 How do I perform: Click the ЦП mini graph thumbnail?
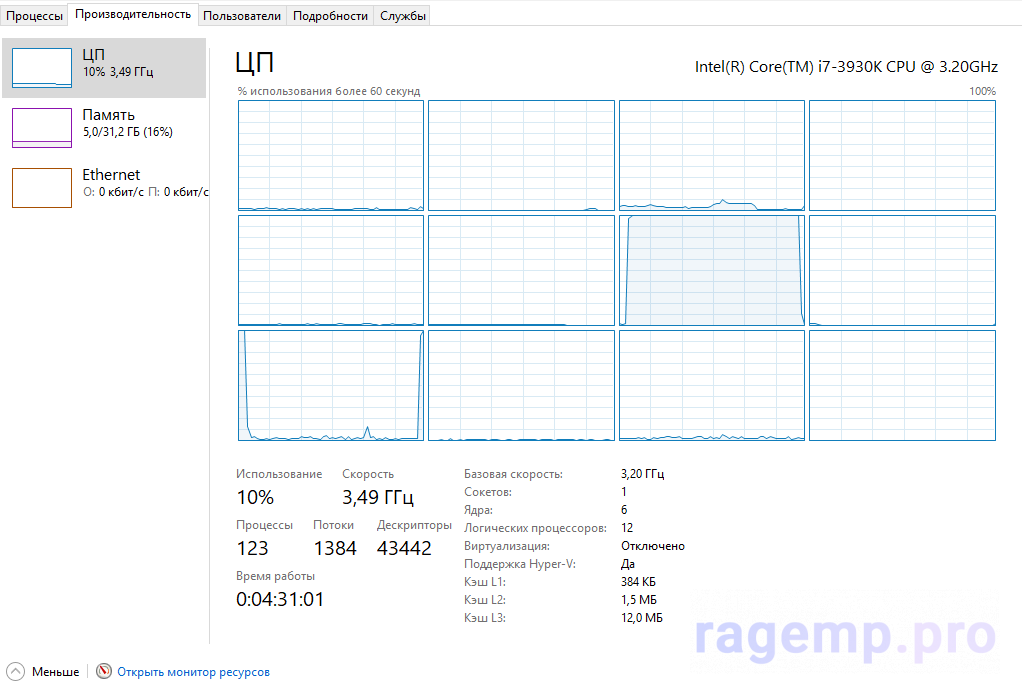pos(42,68)
